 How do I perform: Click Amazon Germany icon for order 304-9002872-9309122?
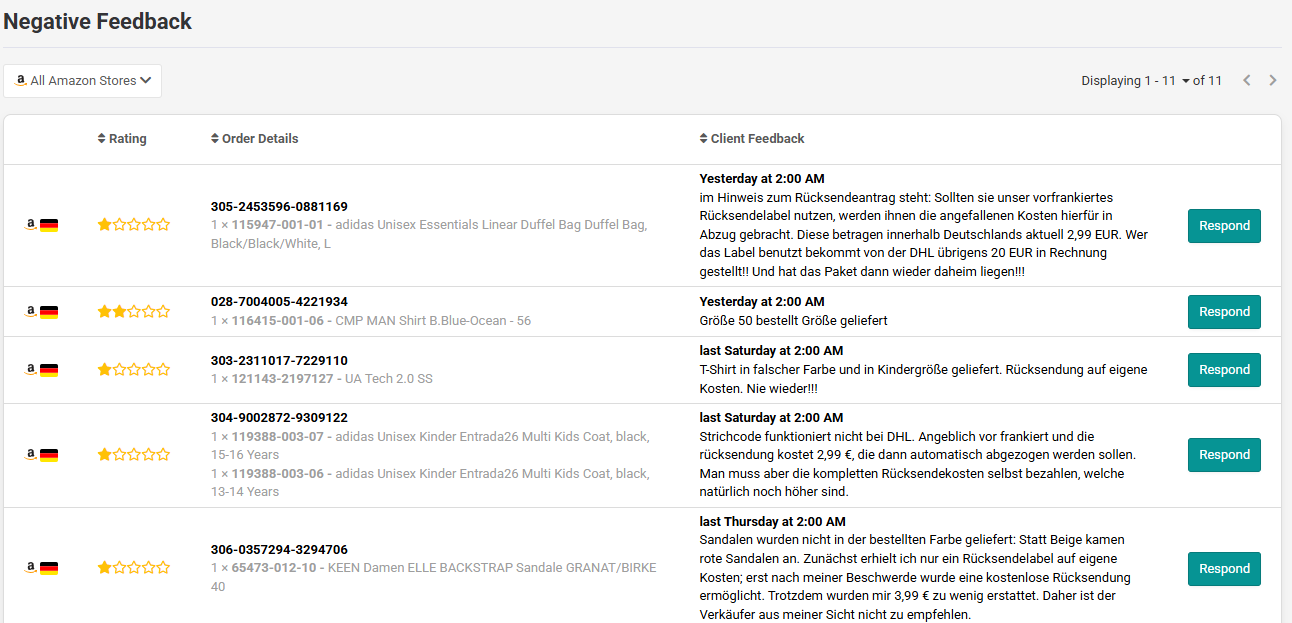pyautogui.click(x=41, y=455)
